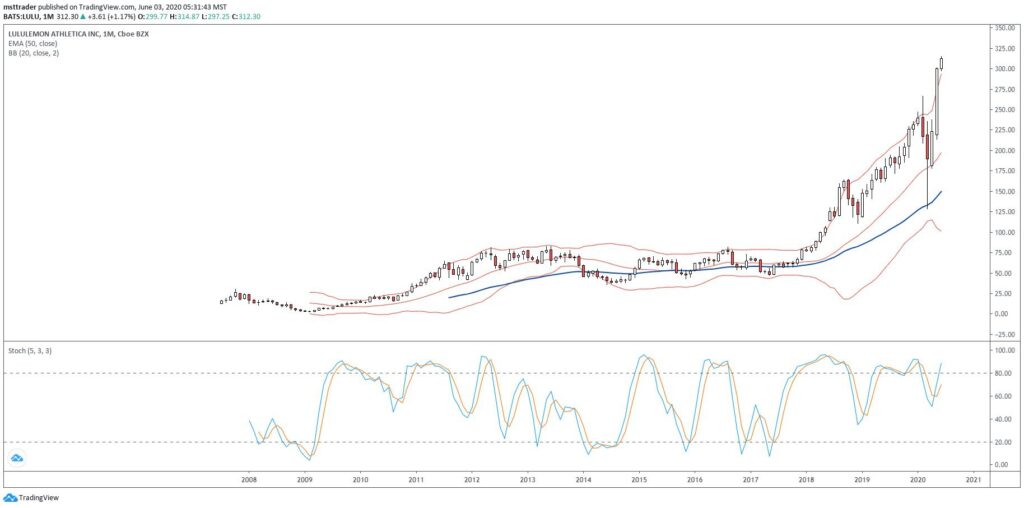Click the 2019 label on time axis
1024x508 pixels.
click(862, 479)
